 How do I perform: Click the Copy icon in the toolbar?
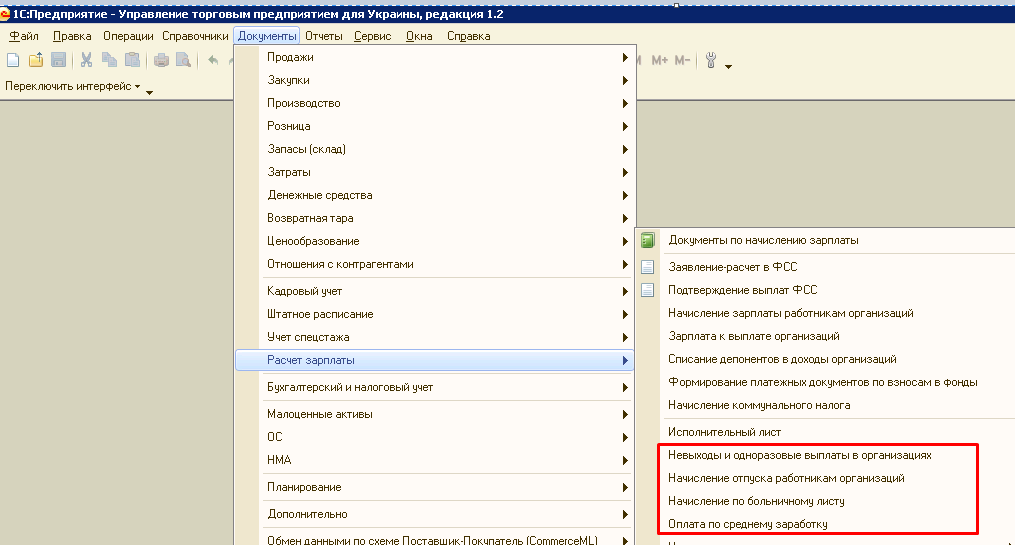pyautogui.click(x=109, y=60)
